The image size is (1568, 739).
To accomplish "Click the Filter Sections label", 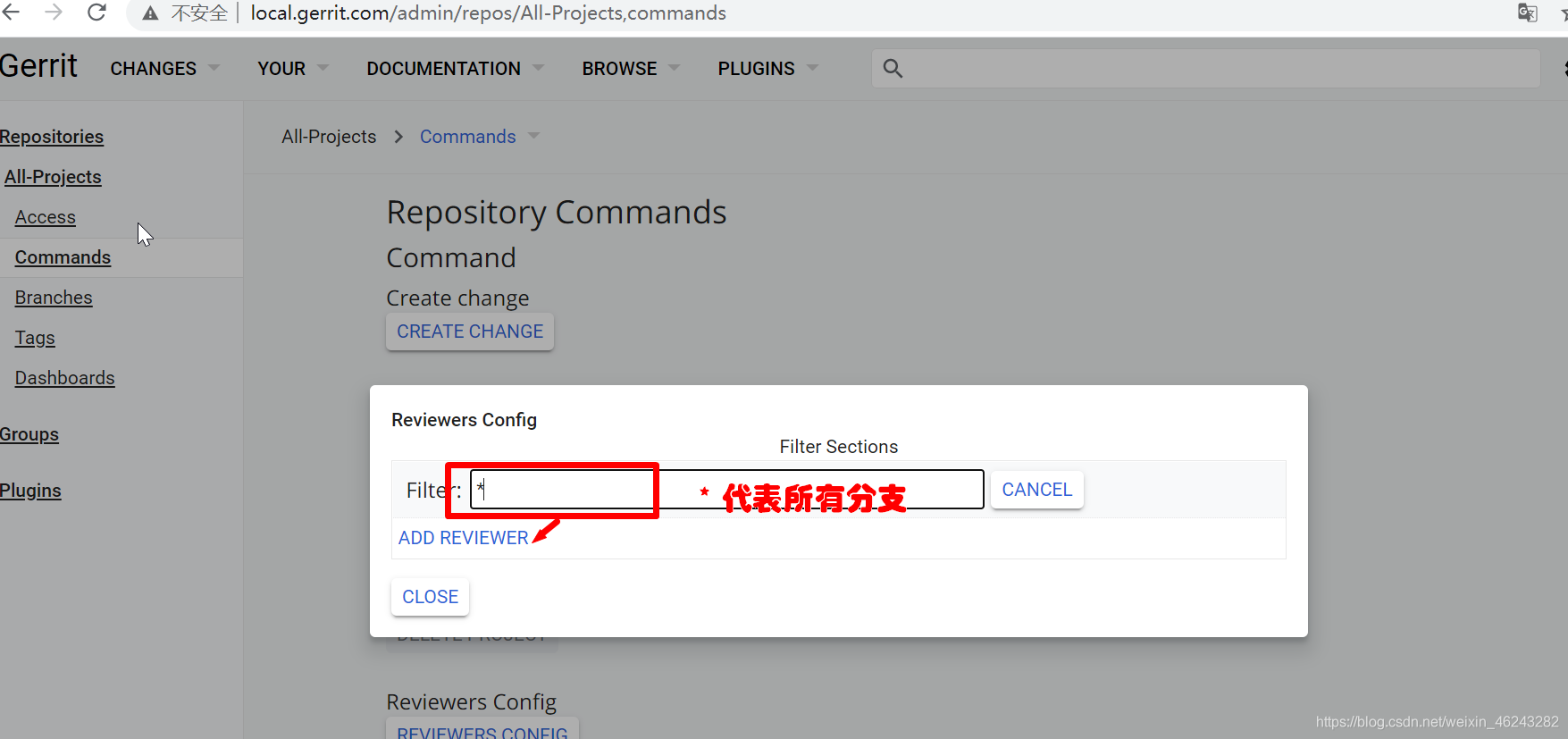I will tap(838, 447).
